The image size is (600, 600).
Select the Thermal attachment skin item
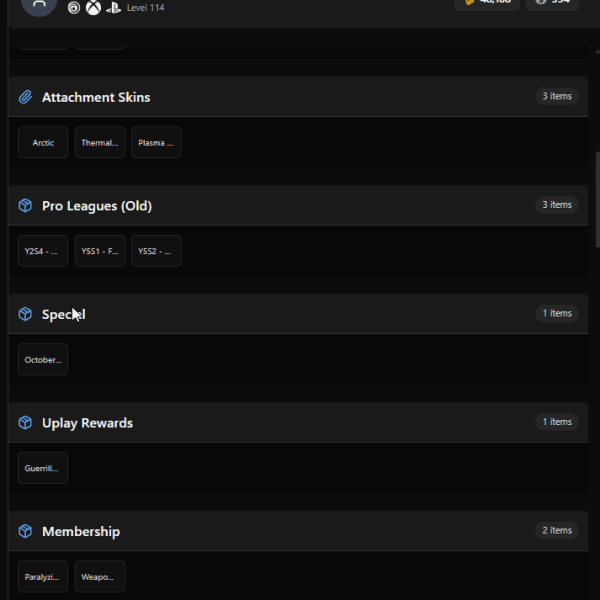tap(100, 142)
